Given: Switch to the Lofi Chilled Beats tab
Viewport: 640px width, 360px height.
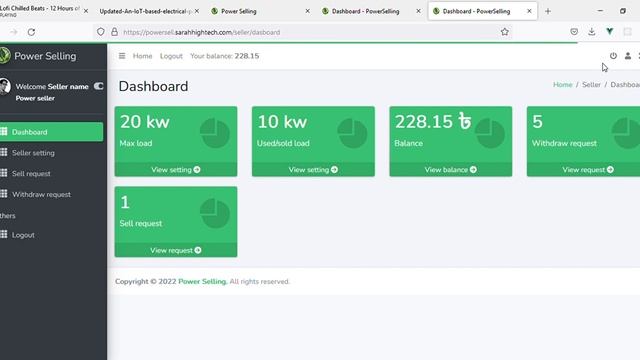Looking at the screenshot, I should tap(40, 11).
